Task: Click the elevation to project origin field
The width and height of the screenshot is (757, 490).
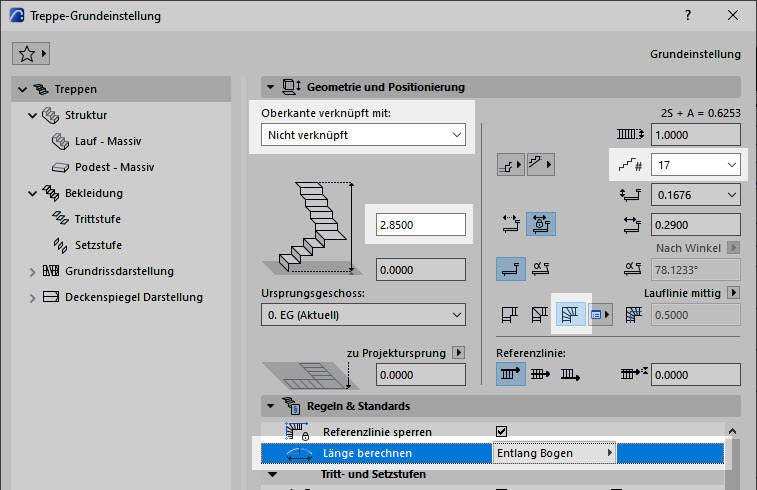Action: [x=421, y=375]
